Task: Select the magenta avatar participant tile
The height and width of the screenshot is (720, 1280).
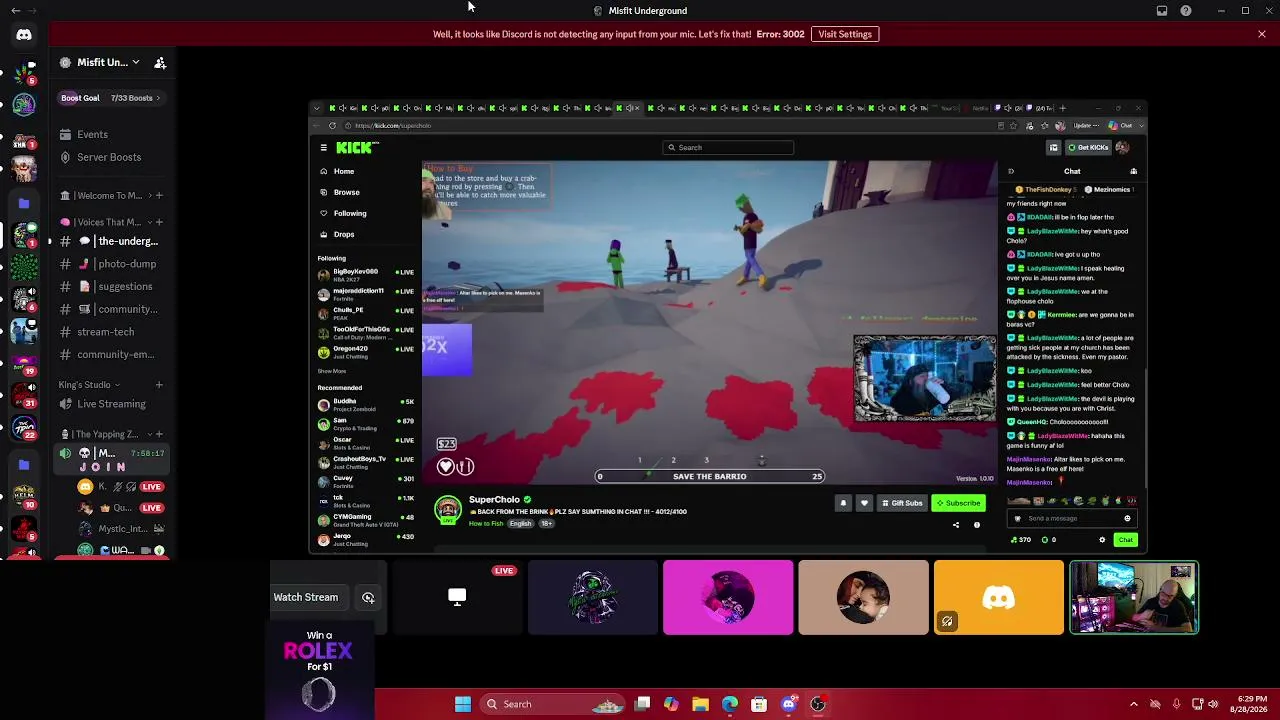Action: coord(728,597)
